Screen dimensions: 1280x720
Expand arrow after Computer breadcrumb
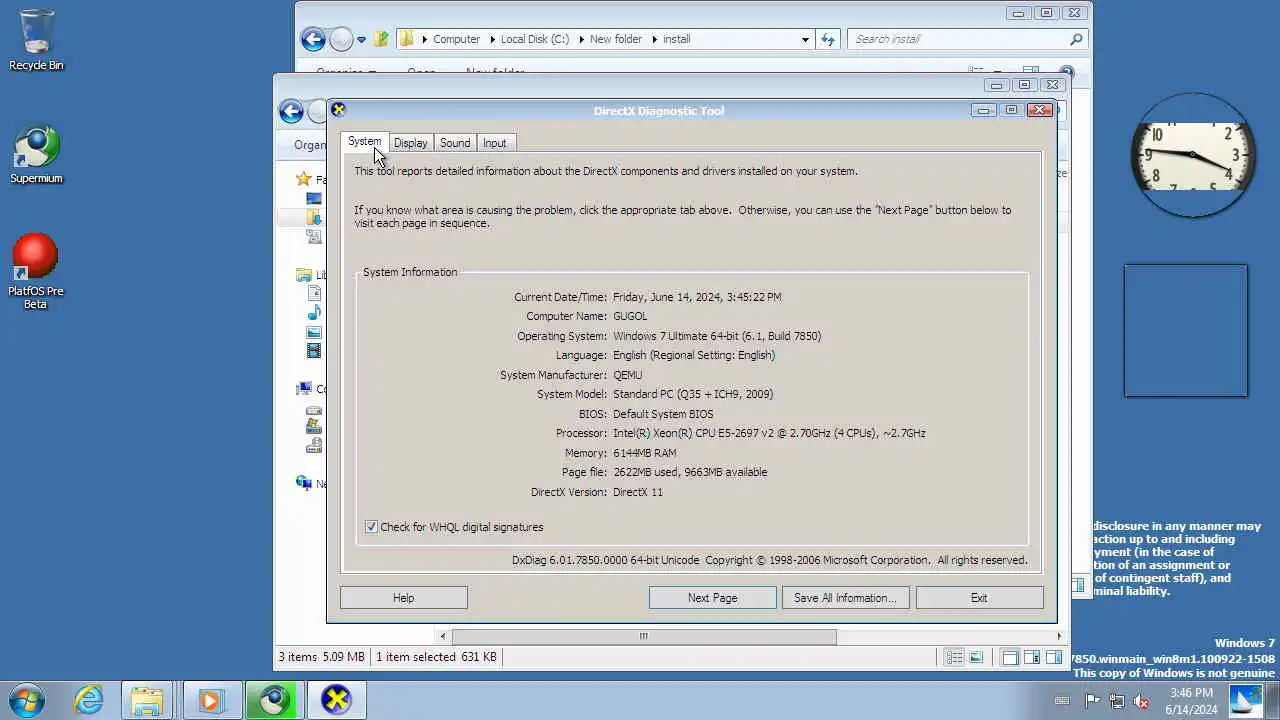pos(491,39)
